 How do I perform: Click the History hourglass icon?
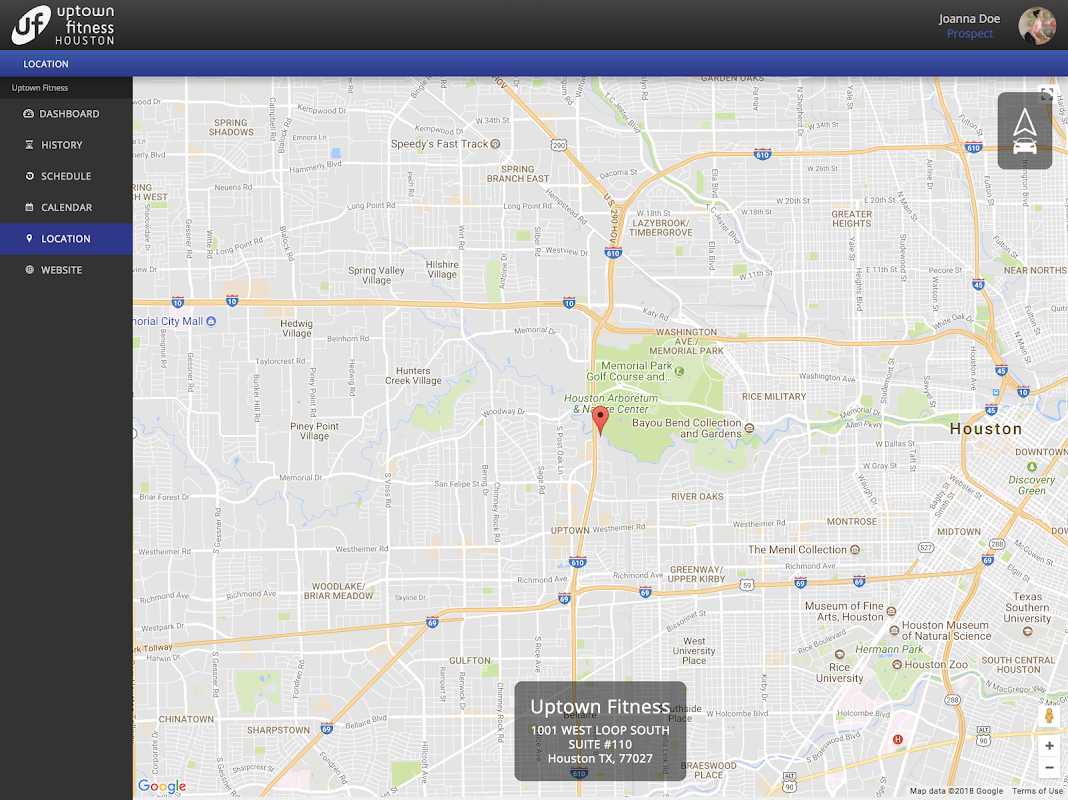coord(29,144)
